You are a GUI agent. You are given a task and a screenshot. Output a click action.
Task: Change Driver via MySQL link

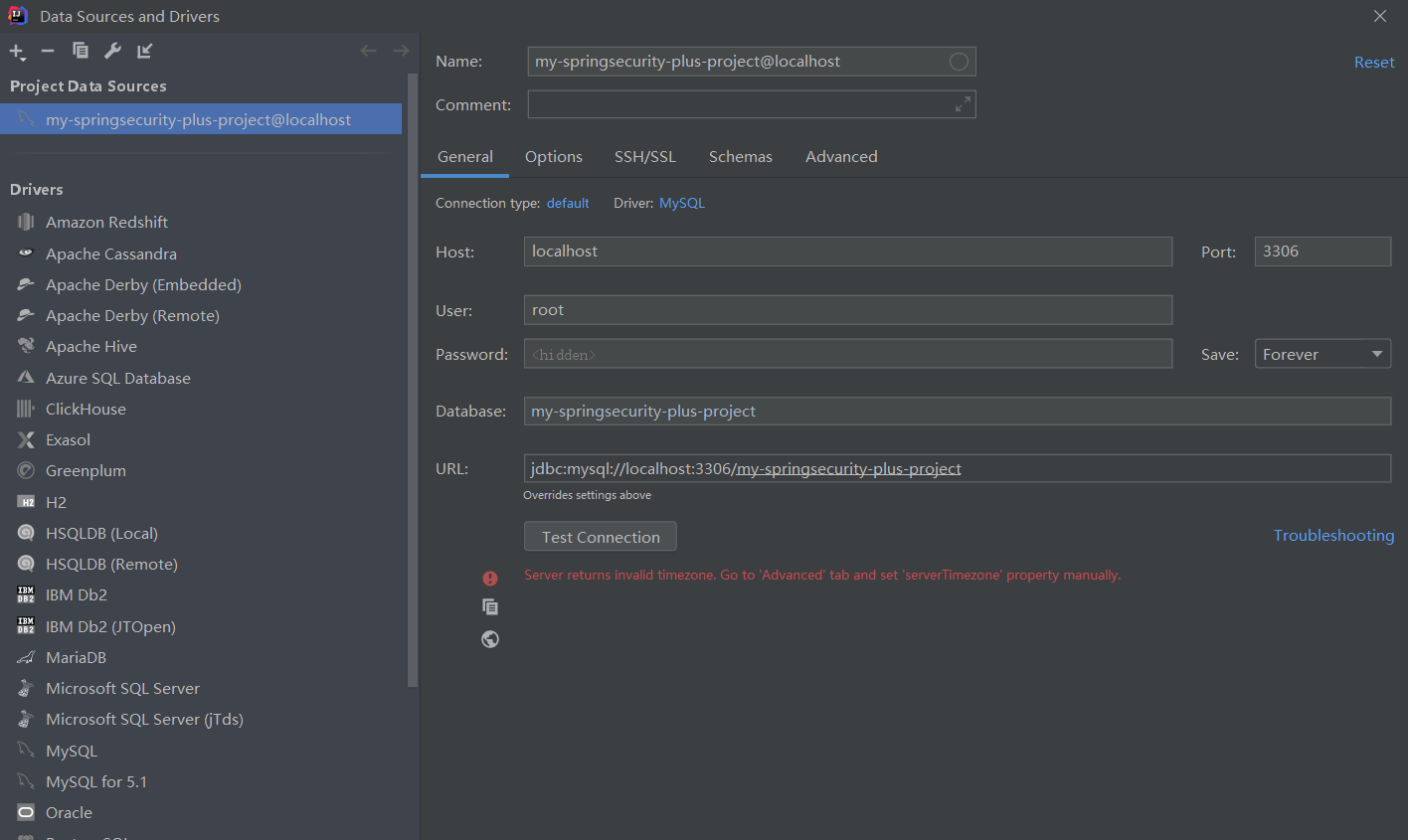pos(682,203)
